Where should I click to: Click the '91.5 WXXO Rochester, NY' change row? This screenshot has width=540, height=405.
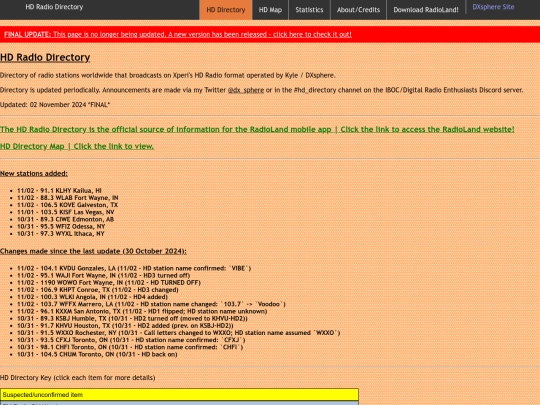pos(178,333)
